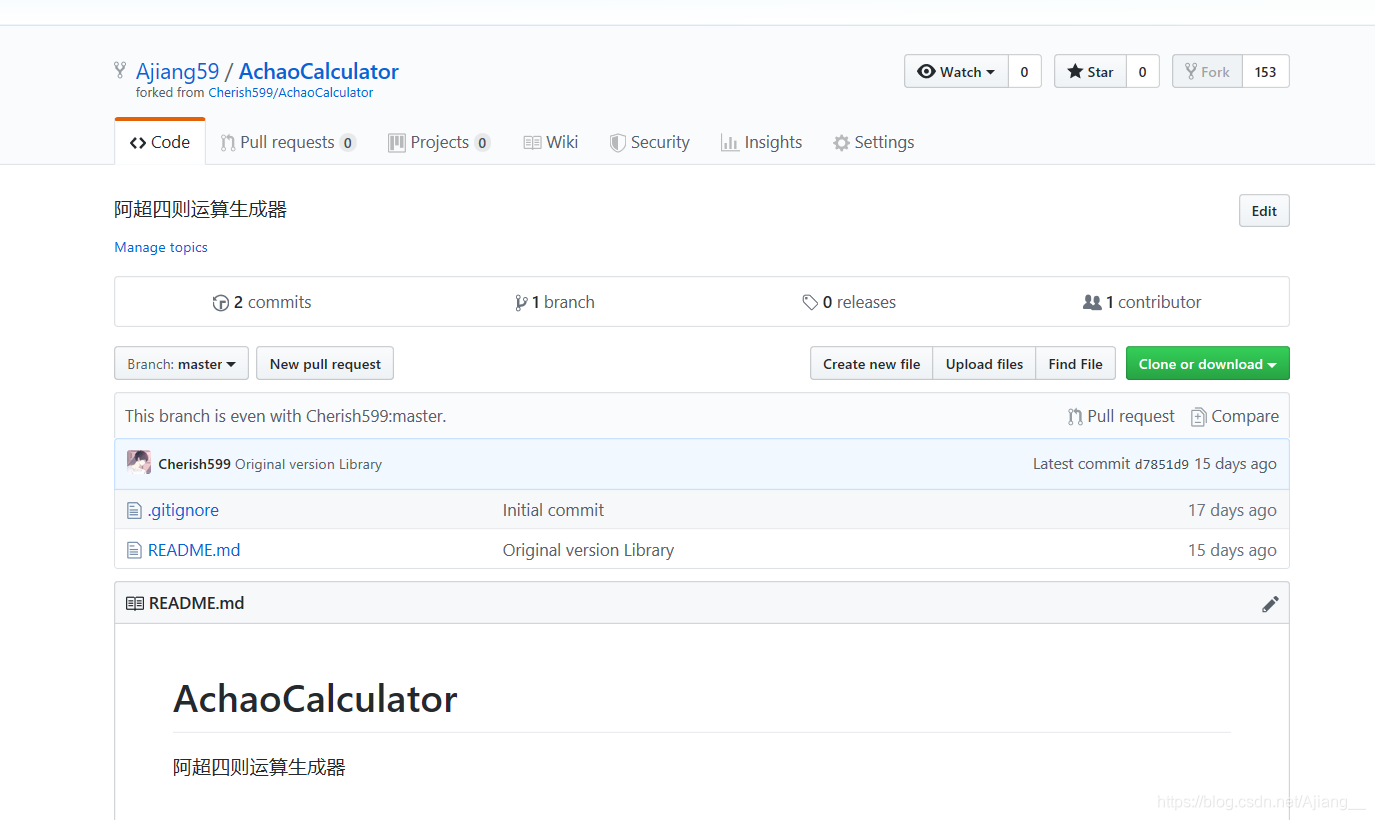This screenshot has width=1375, height=820.
Task: View 1 contributor link
Action: point(1142,302)
